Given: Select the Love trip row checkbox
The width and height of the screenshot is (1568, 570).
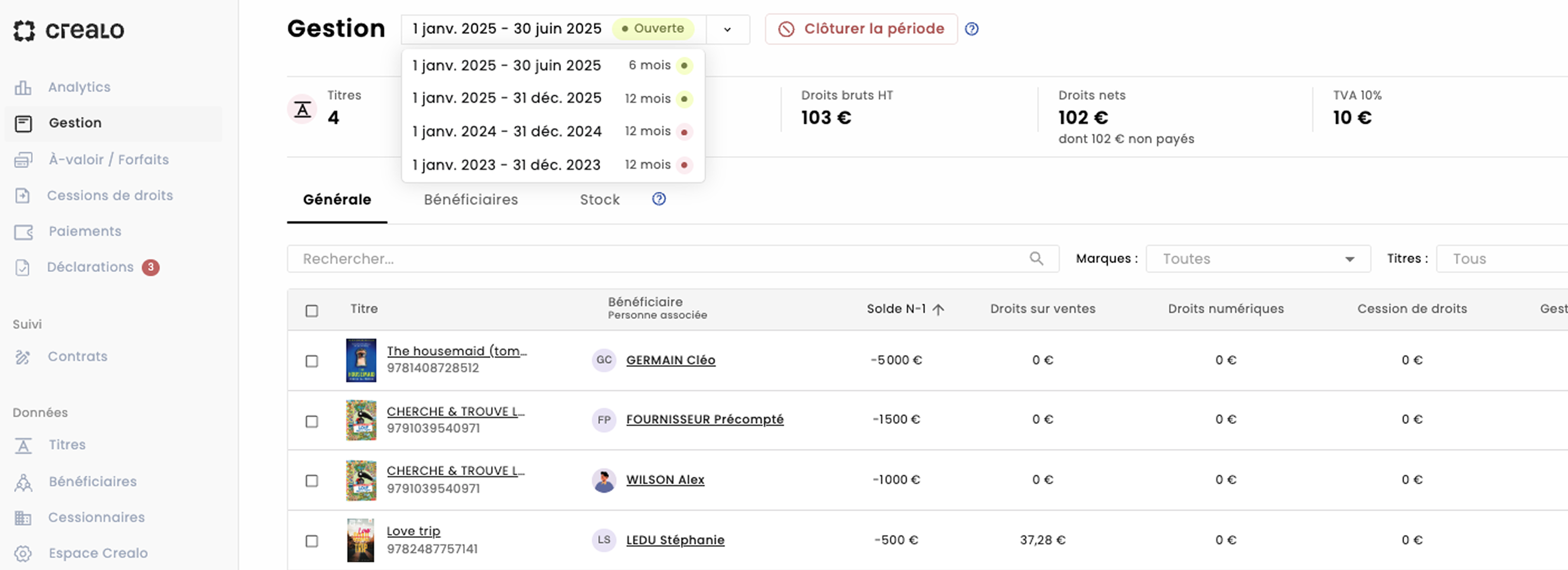Looking at the screenshot, I should (312, 541).
